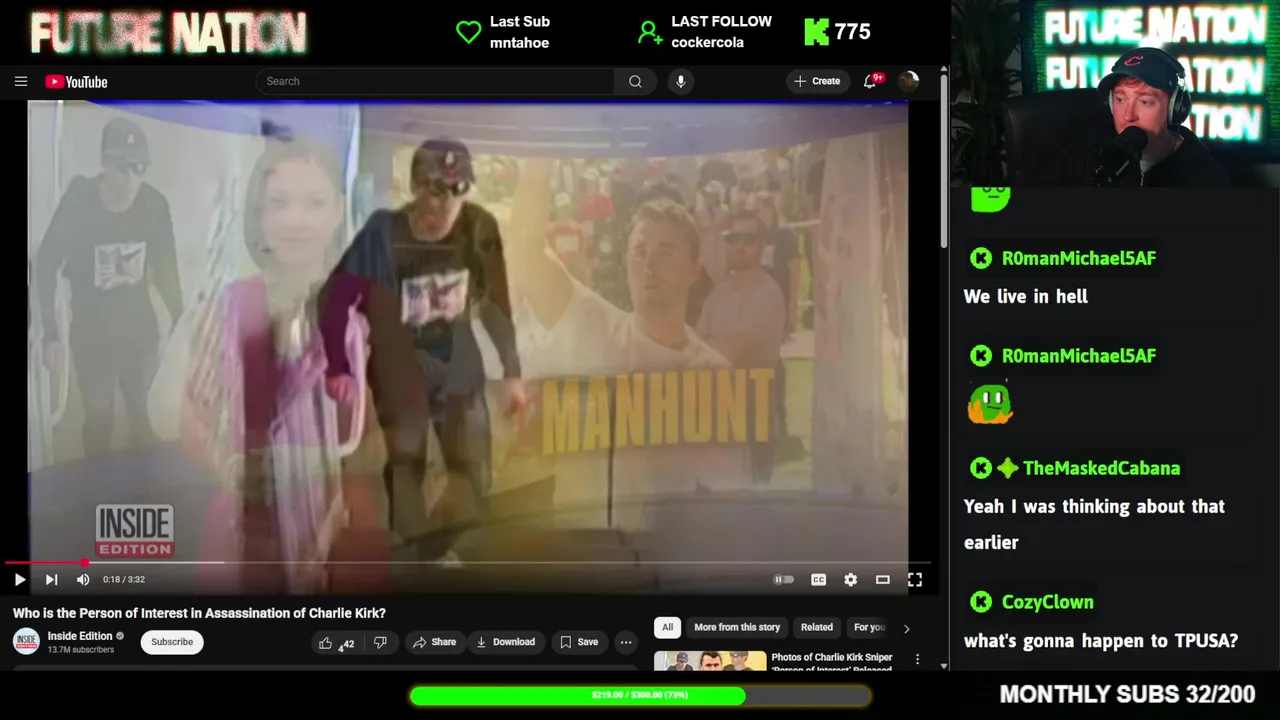This screenshot has height=720, width=1280.
Task: Open the Photos of Charlie Kirk Sniper title
Action: tap(832, 663)
